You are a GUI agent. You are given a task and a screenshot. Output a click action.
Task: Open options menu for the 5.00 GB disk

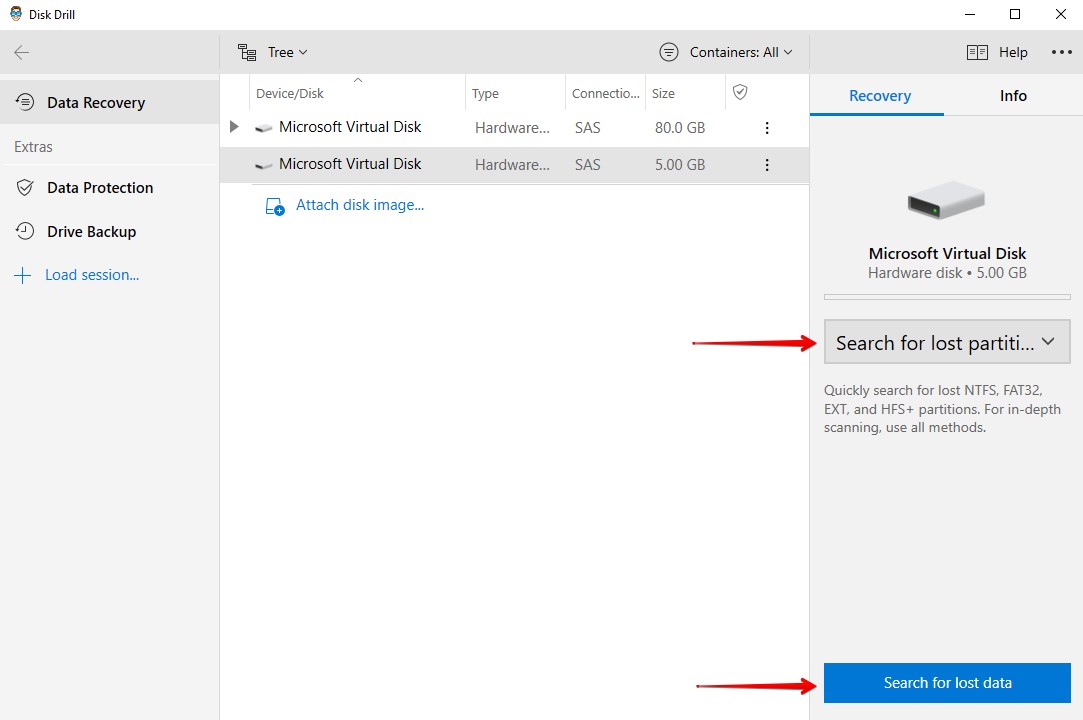(767, 165)
